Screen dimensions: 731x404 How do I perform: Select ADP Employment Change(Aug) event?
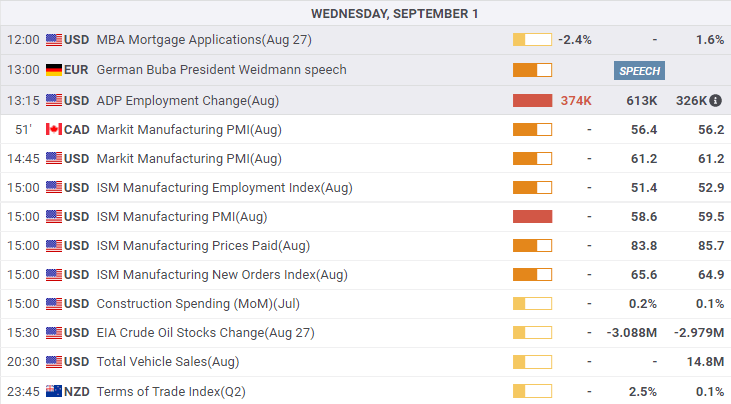coord(187,100)
